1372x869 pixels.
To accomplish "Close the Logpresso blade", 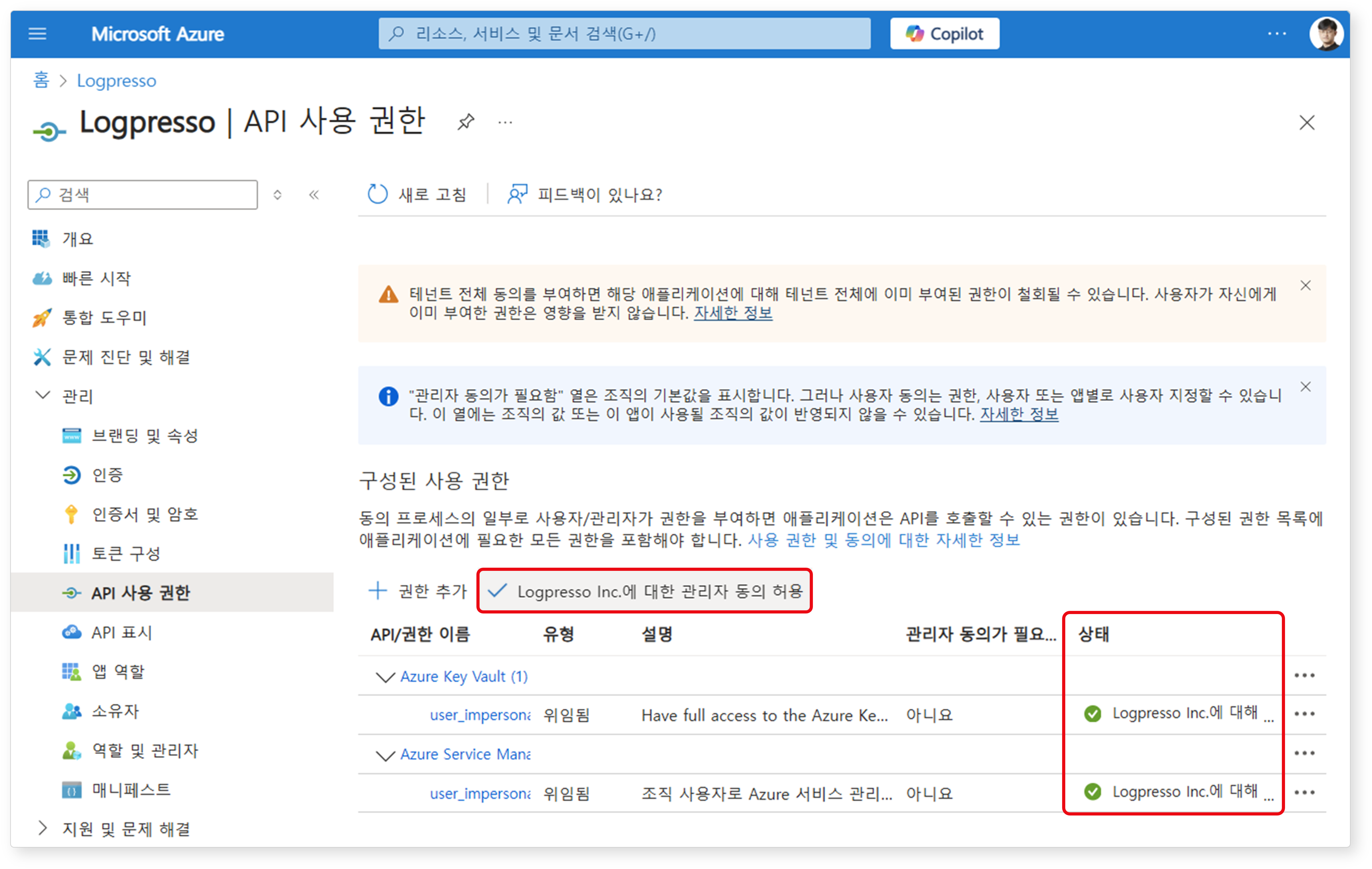I will coord(1306,122).
